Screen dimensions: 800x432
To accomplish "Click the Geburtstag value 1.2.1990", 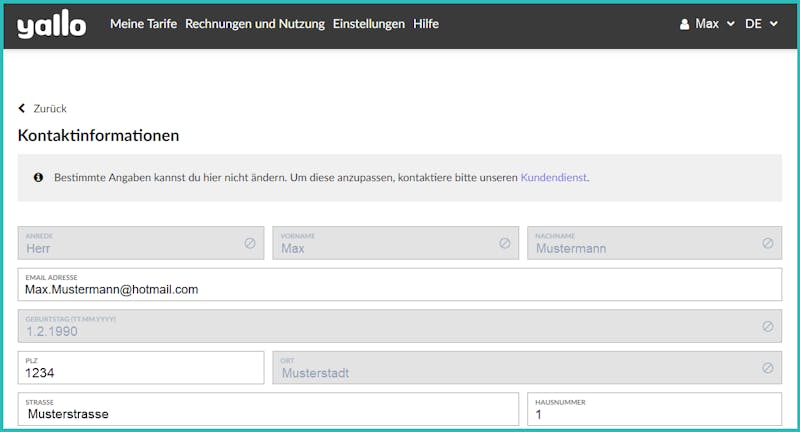I will (x=52, y=332).
